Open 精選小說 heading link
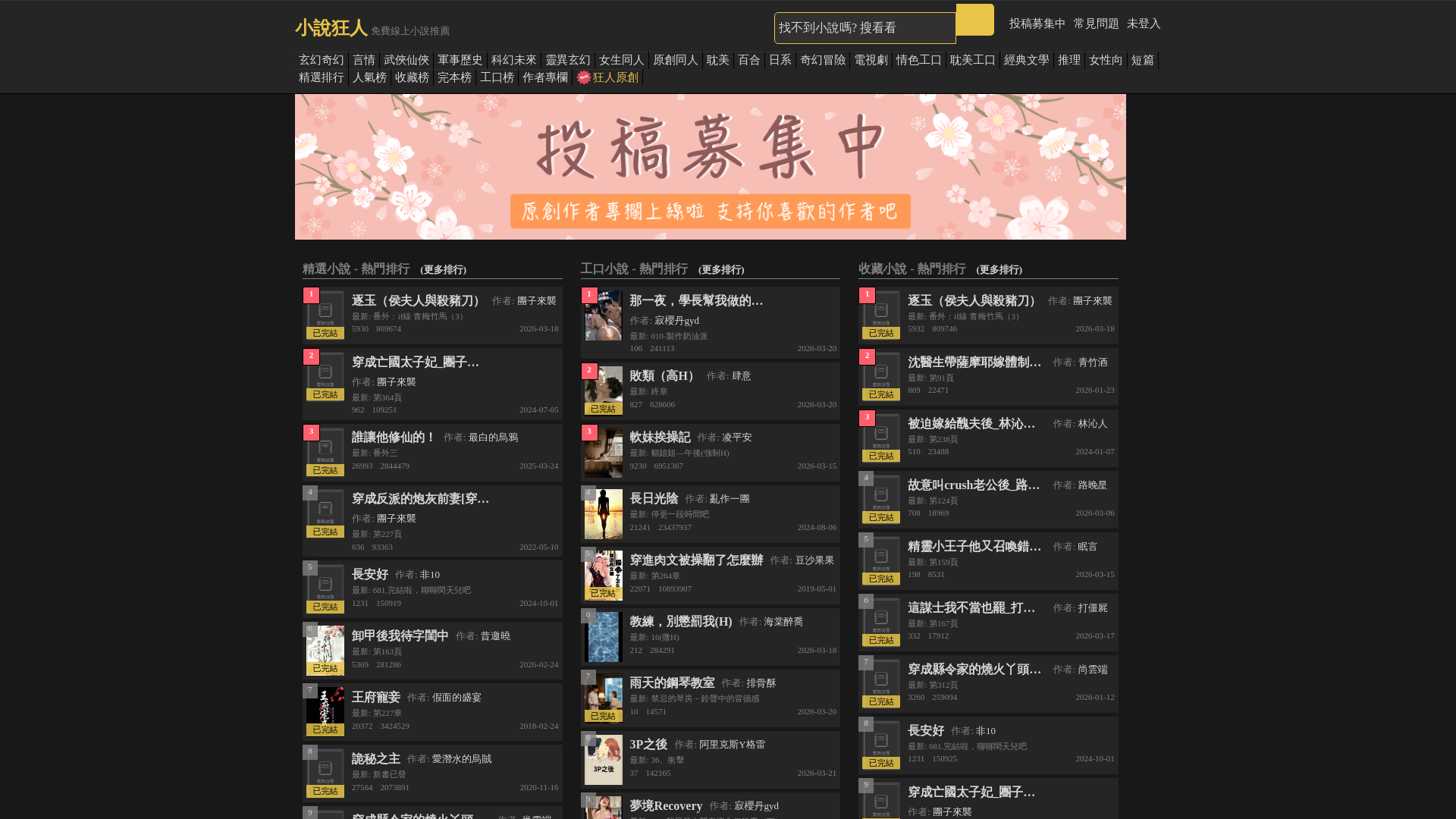This screenshot has width=1456, height=819. (356, 269)
